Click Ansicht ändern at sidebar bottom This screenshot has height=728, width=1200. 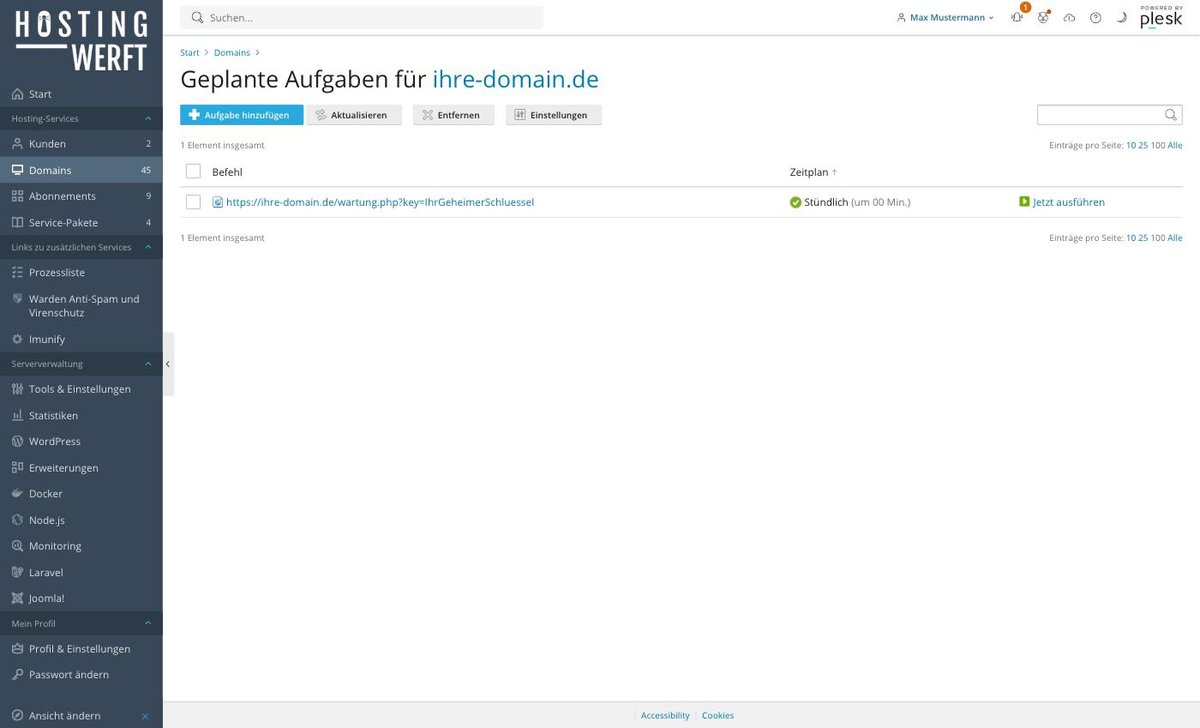[65, 716]
